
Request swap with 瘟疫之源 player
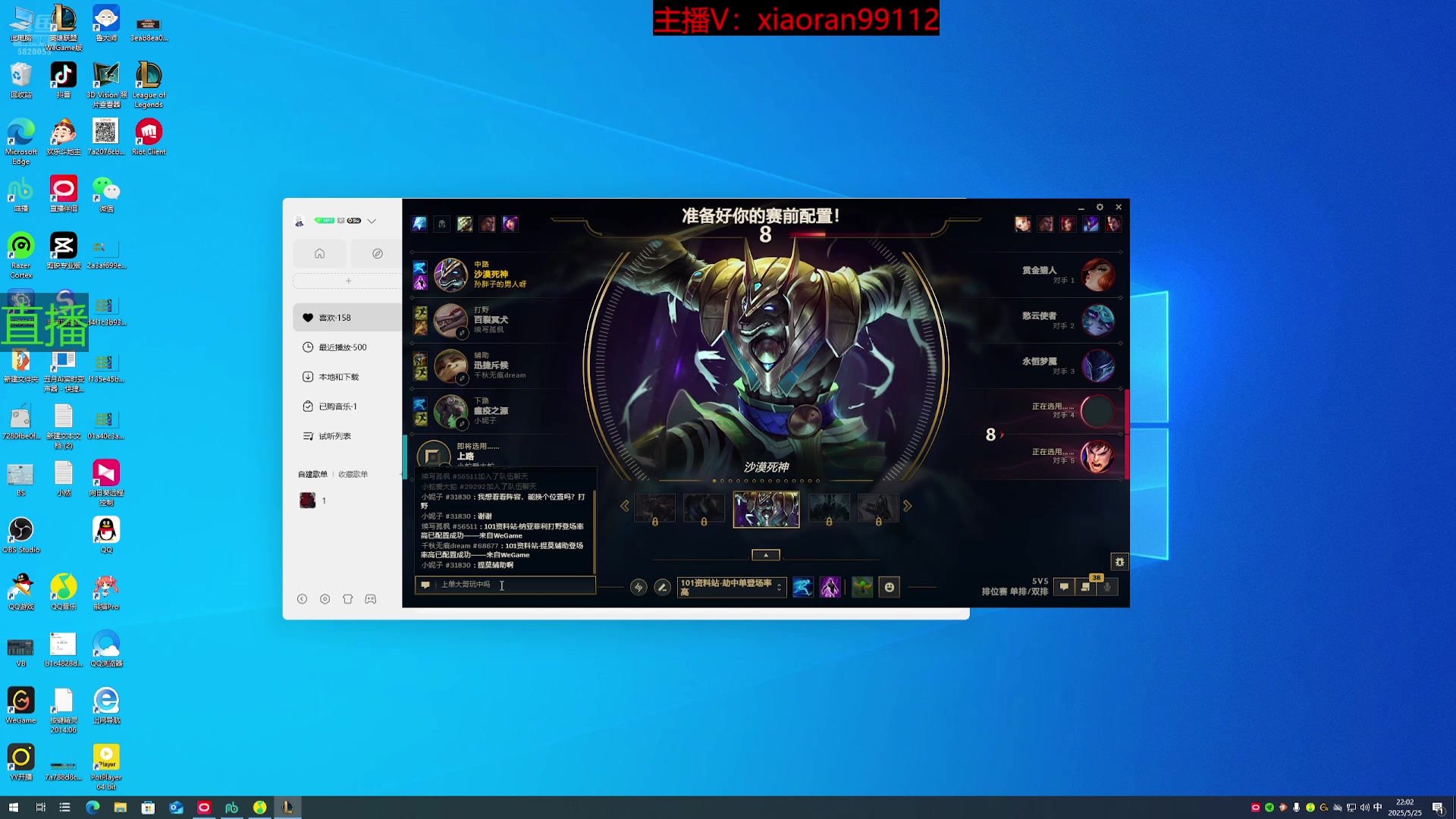tap(461, 424)
